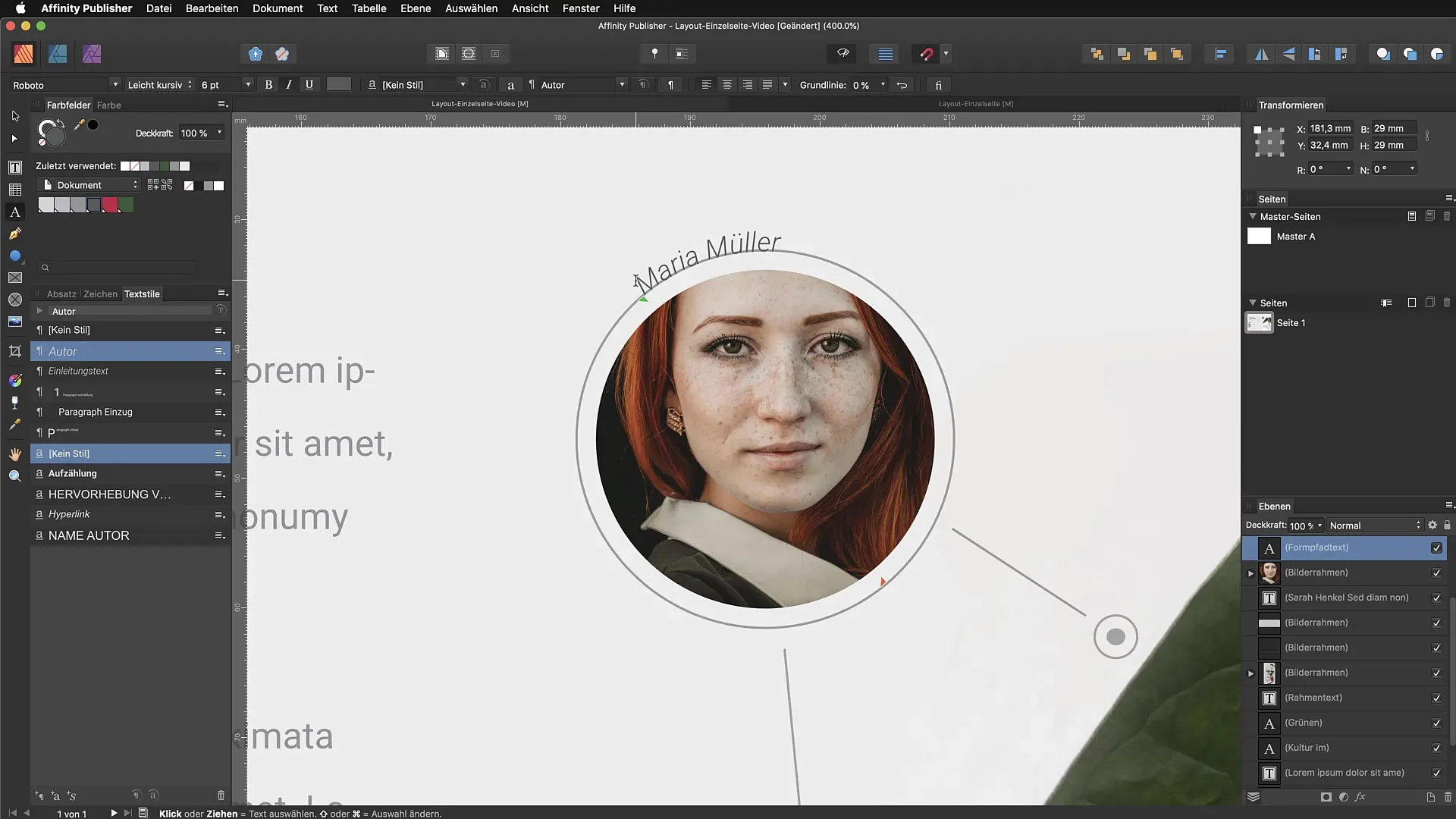Open the Dokument palette dropdown

(89, 185)
